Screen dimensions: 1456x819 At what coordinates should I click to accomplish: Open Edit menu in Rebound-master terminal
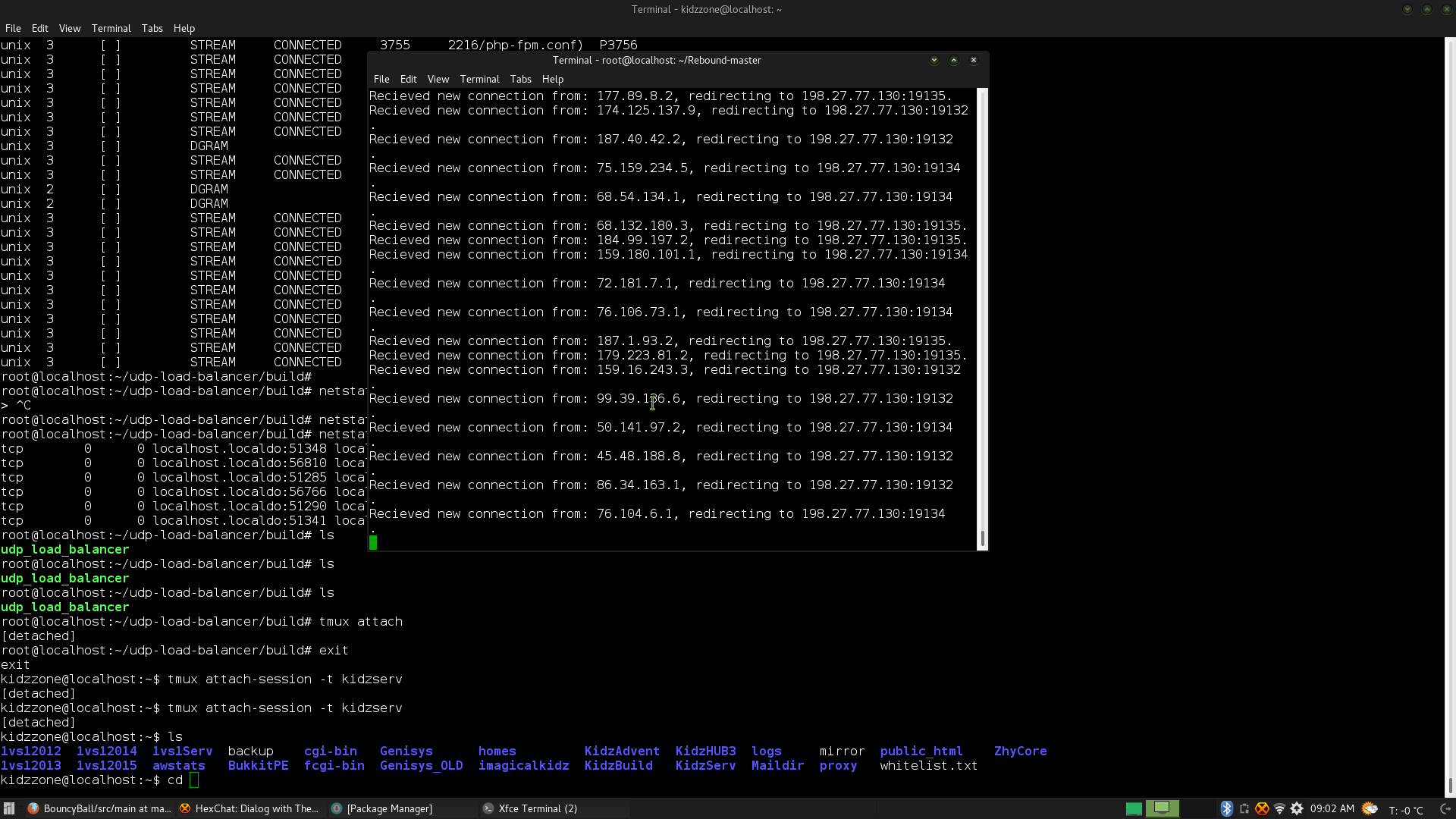pyautogui.click(x=409, y=79)
